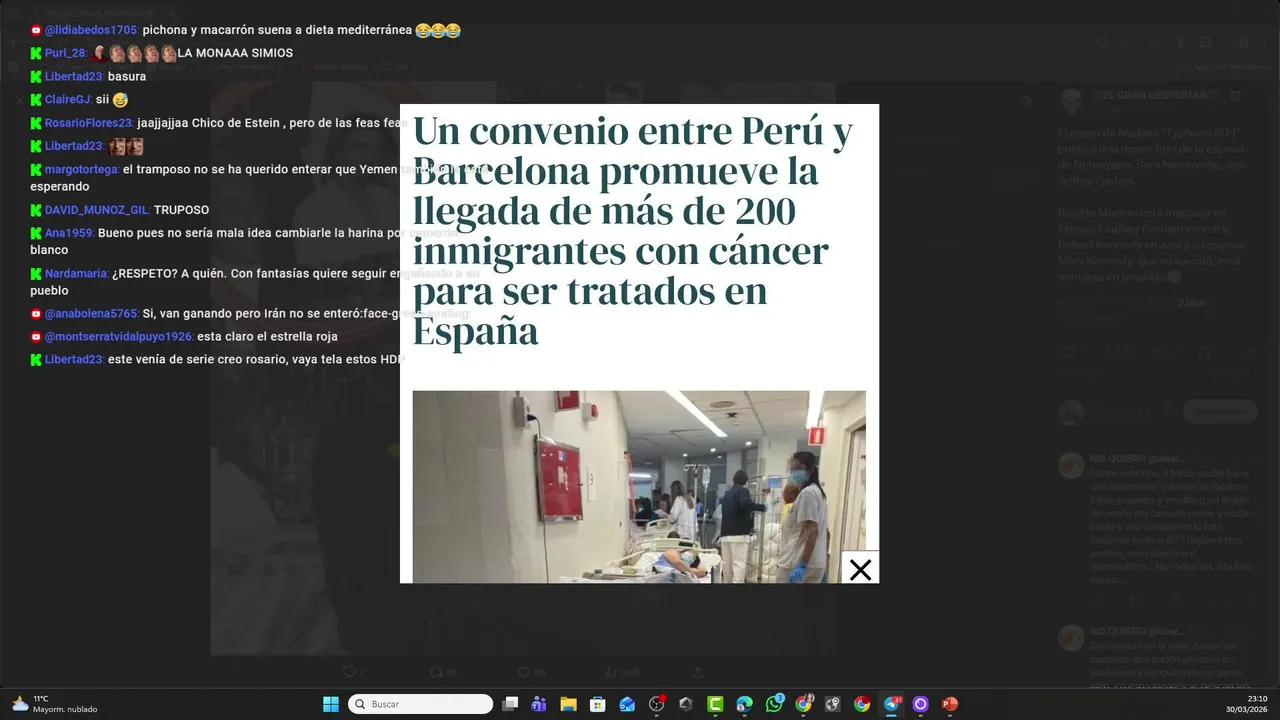Click chat username Nardamaria

[x=77, y=274]
